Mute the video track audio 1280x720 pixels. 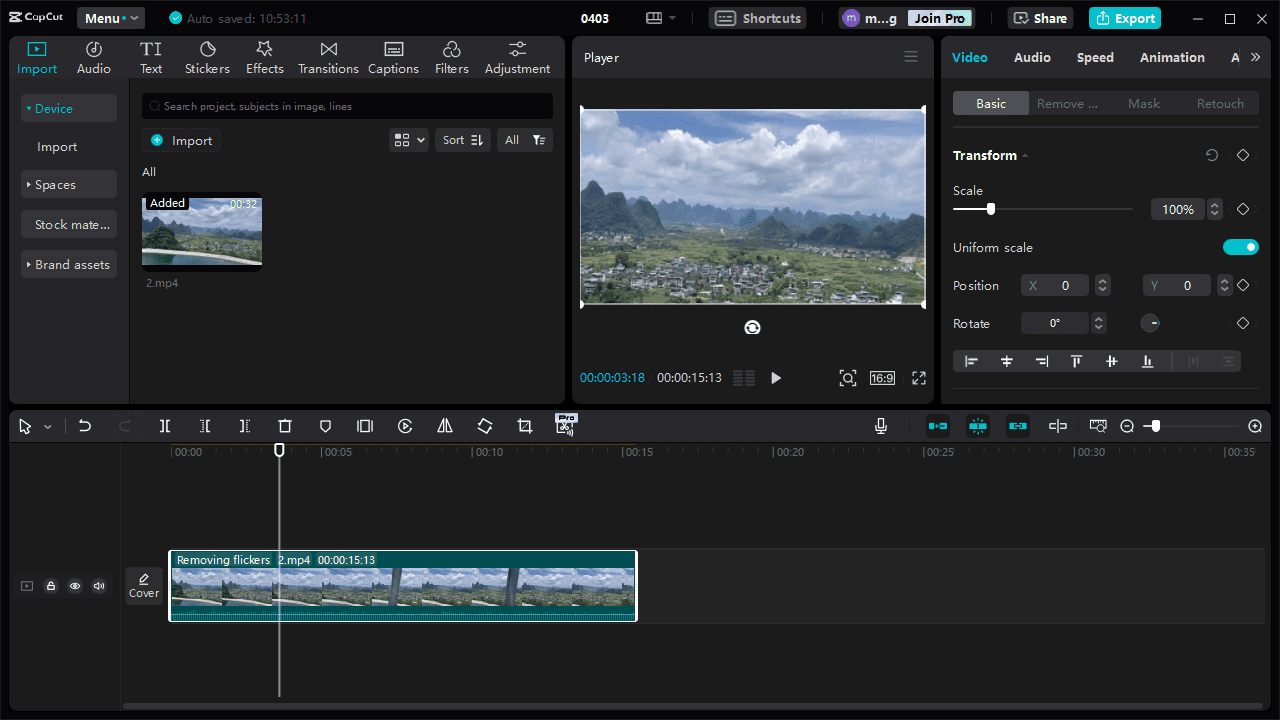pyautogui.click(x=99, y=586)
